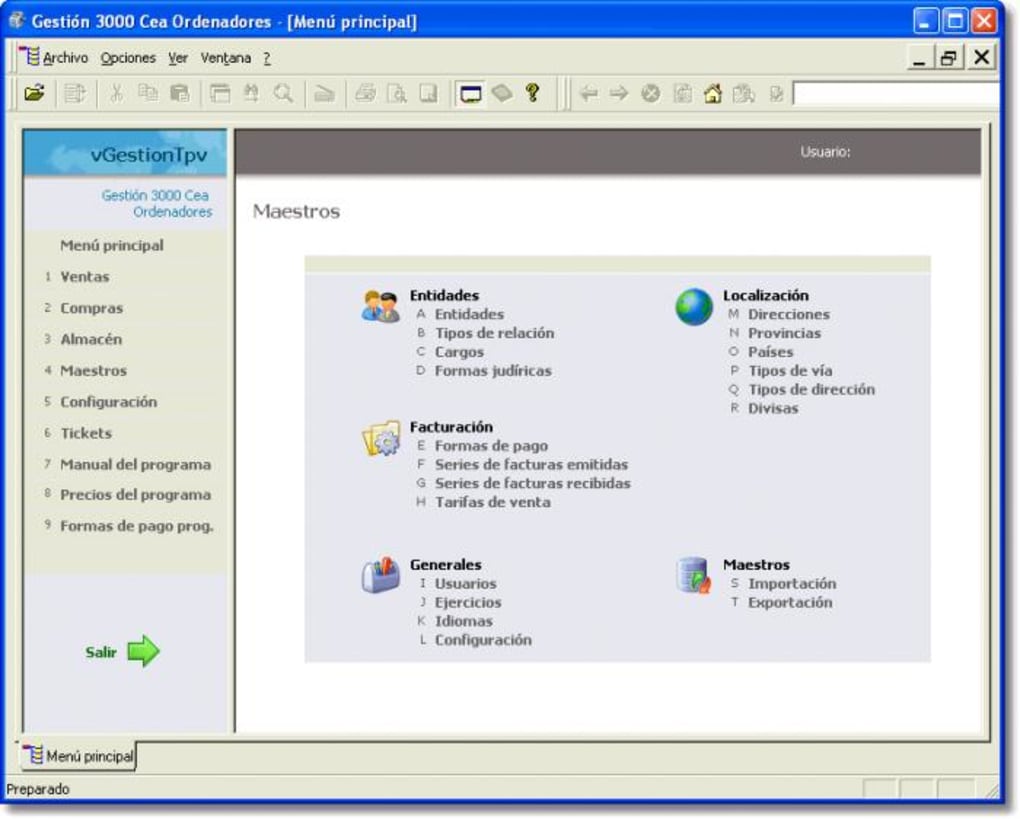This screenshot has height=819, width=1020.
Task: Open Series de facturas emitidas
Action: click(531, 464)
